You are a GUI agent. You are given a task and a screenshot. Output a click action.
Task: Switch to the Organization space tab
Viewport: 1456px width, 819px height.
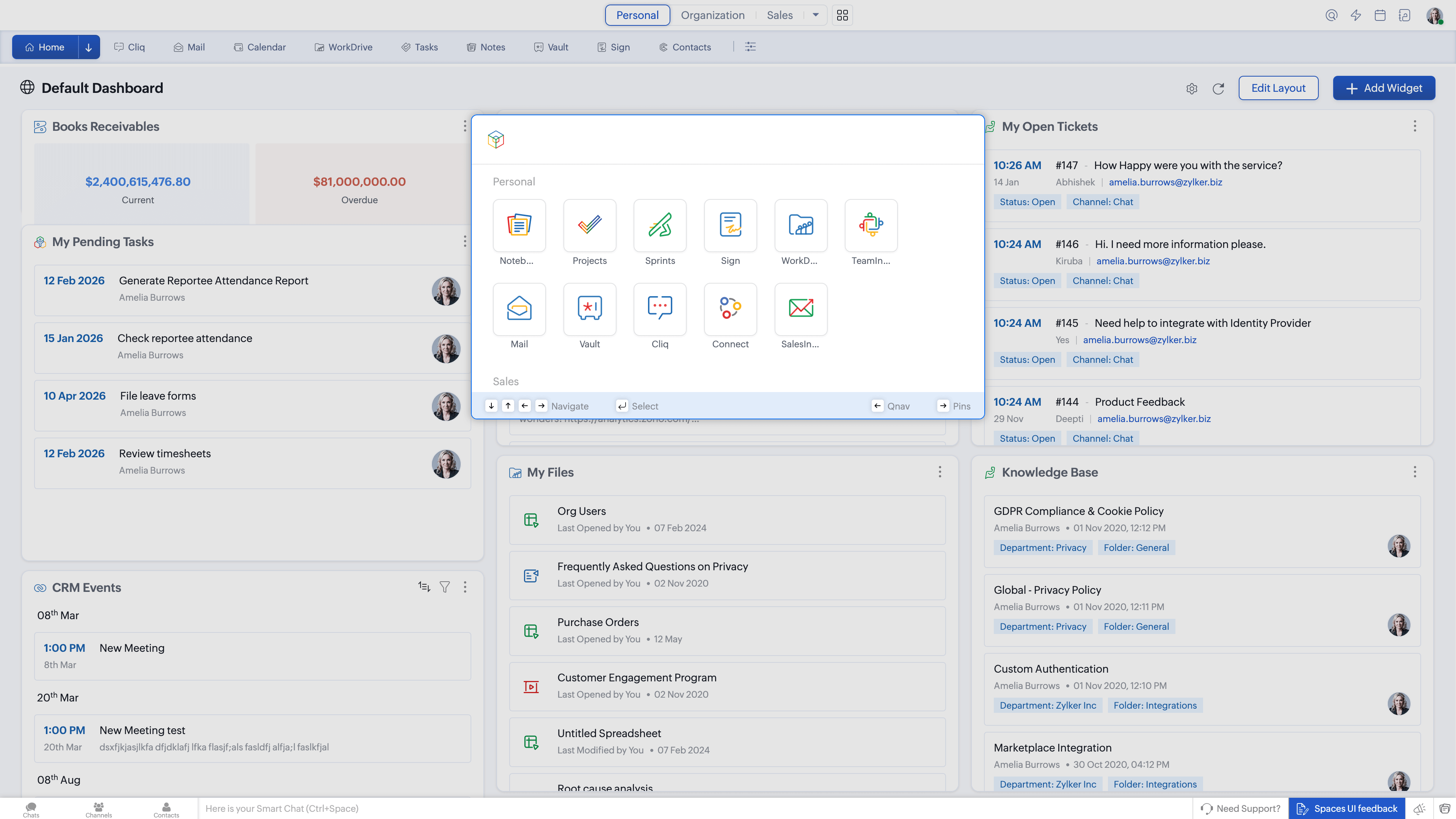coord(712,15)
